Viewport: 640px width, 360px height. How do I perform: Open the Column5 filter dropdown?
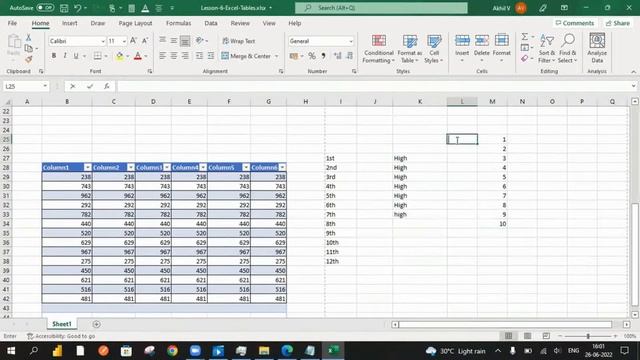pyautogui.click(x=246, y=167)
